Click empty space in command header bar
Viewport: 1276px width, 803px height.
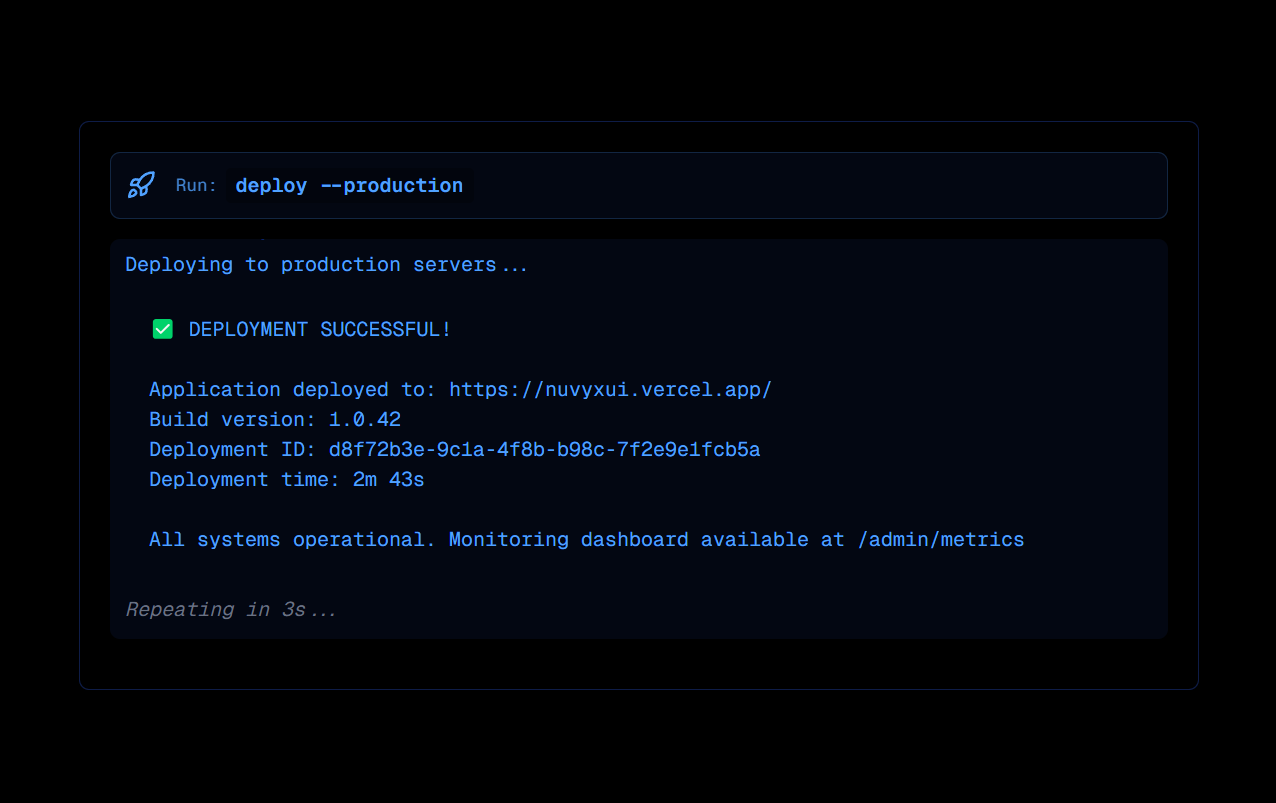pos(800,186)
